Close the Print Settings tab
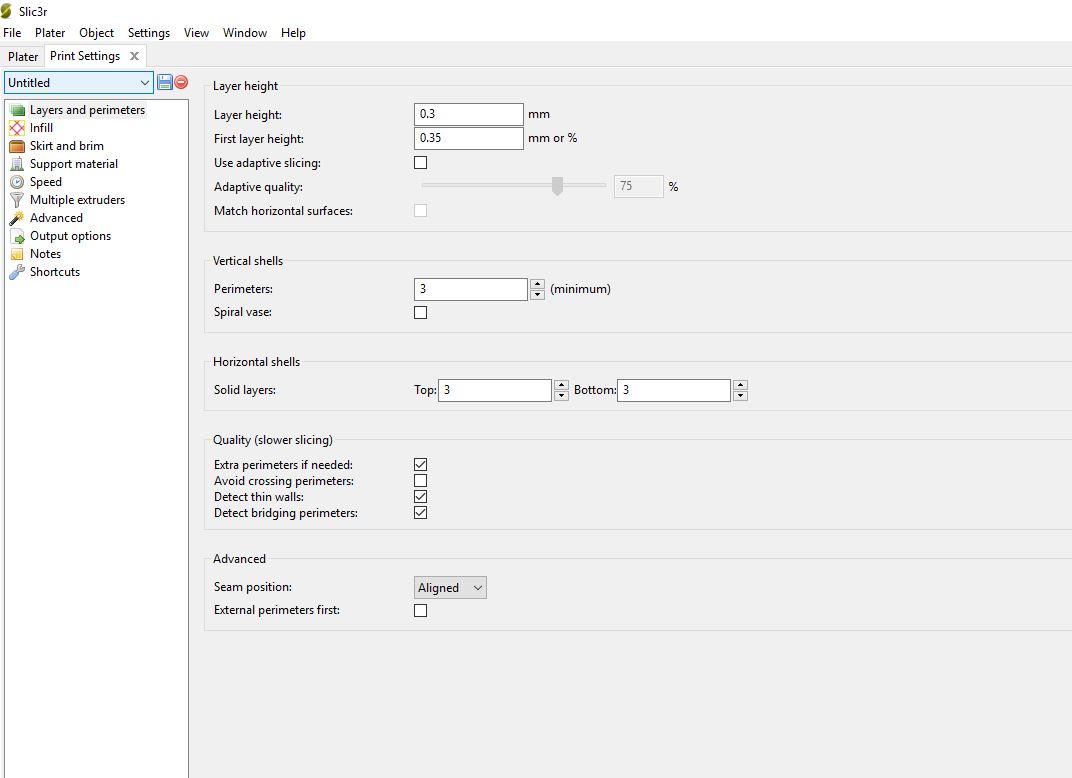This screenshot has height=778, width=1072. (x=134, y=57)
